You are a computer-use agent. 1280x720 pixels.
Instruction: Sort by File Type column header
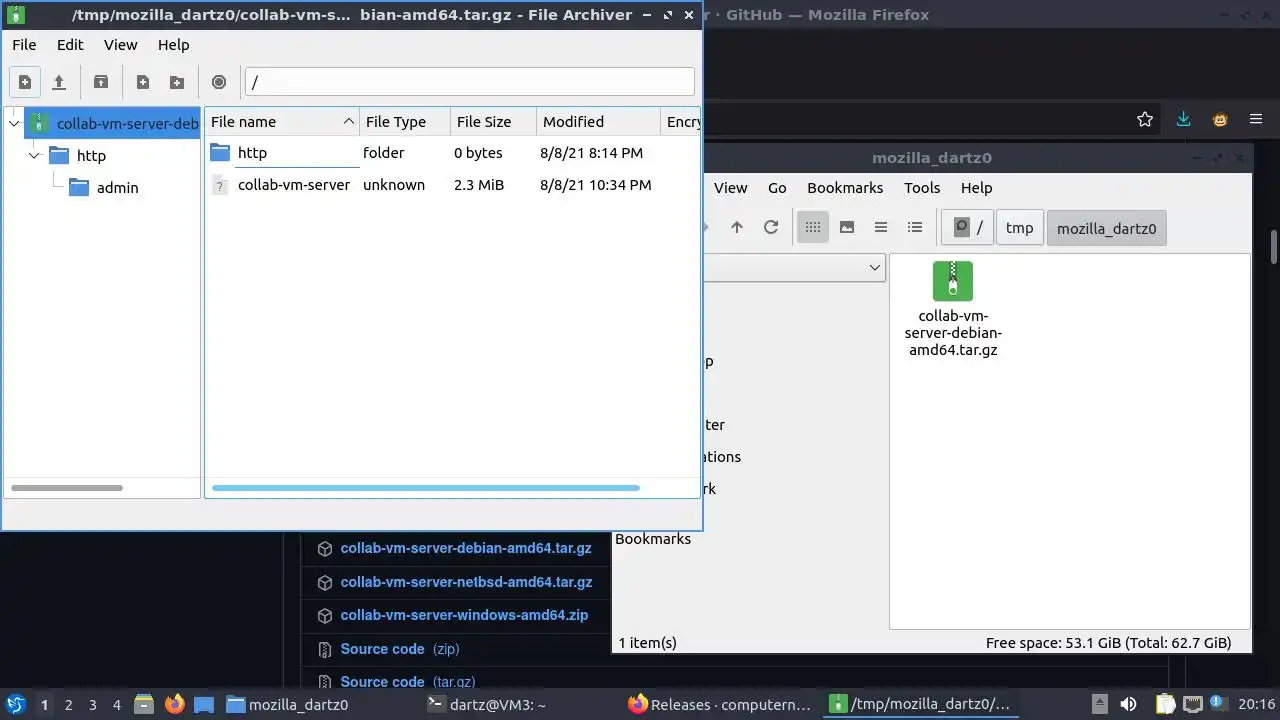pos(405,122)
